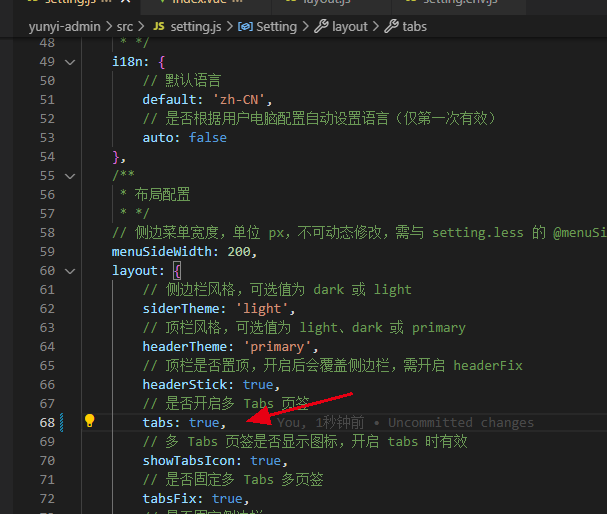Click line number 61 in the gutter
This screenshot has width=607, height=514.
click(x=47, y=289)
